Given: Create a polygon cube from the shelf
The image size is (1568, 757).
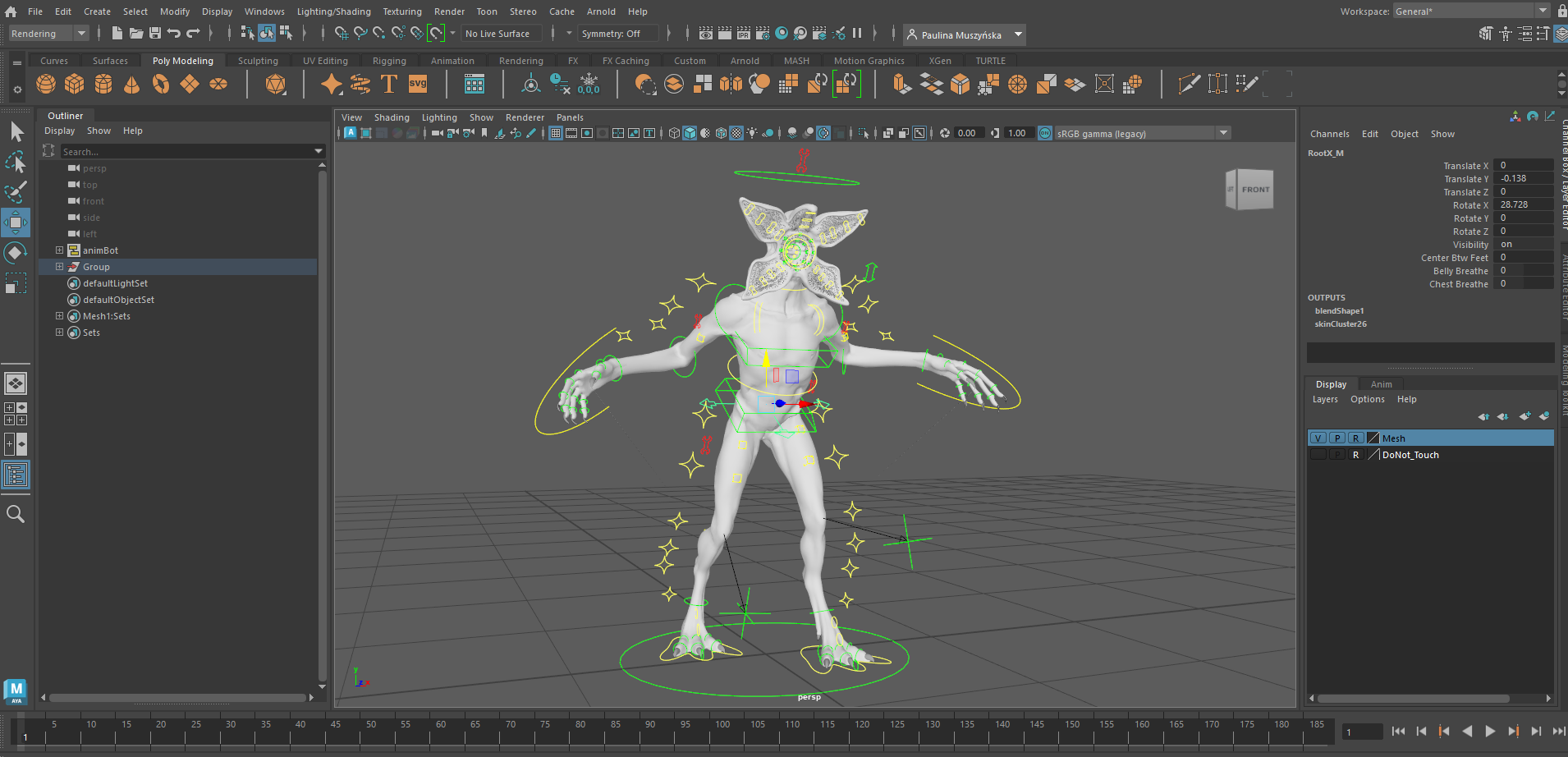Looking at the screenshot, I should point(75,84).
